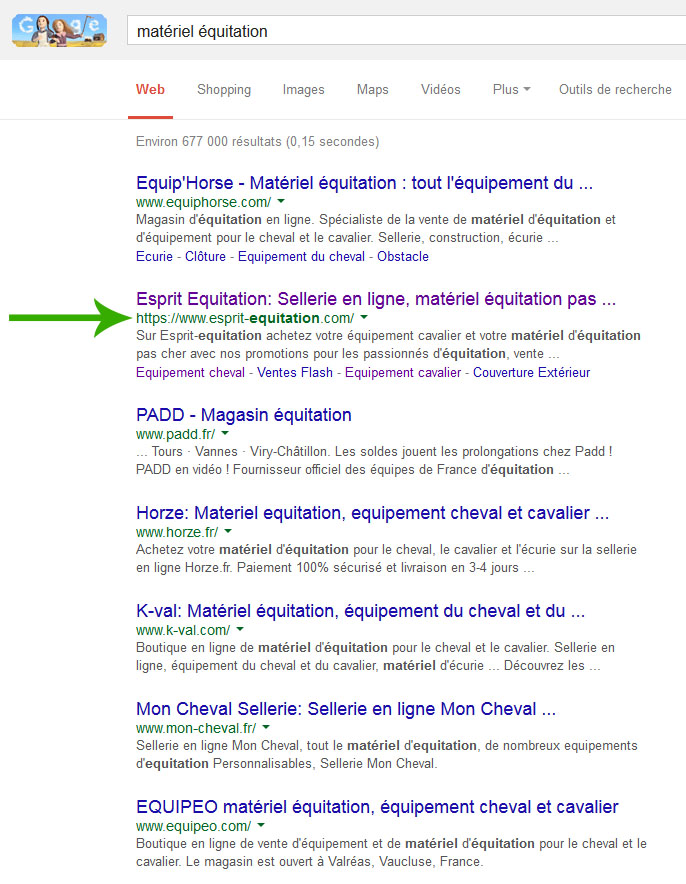
Task: Click the www.padd.fr URL text
Action: 175,434
